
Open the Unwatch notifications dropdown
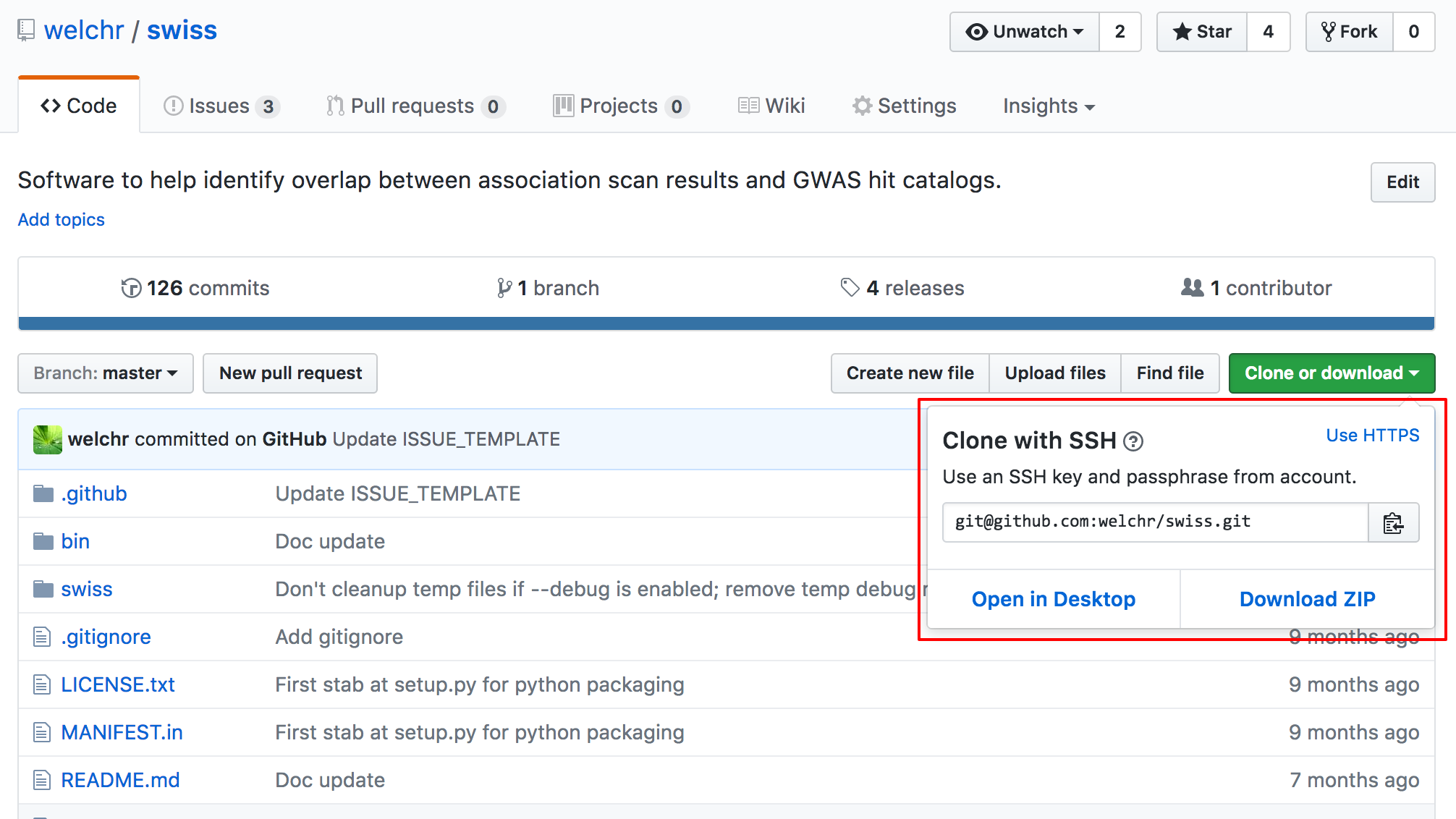(x=1025, y=32)
